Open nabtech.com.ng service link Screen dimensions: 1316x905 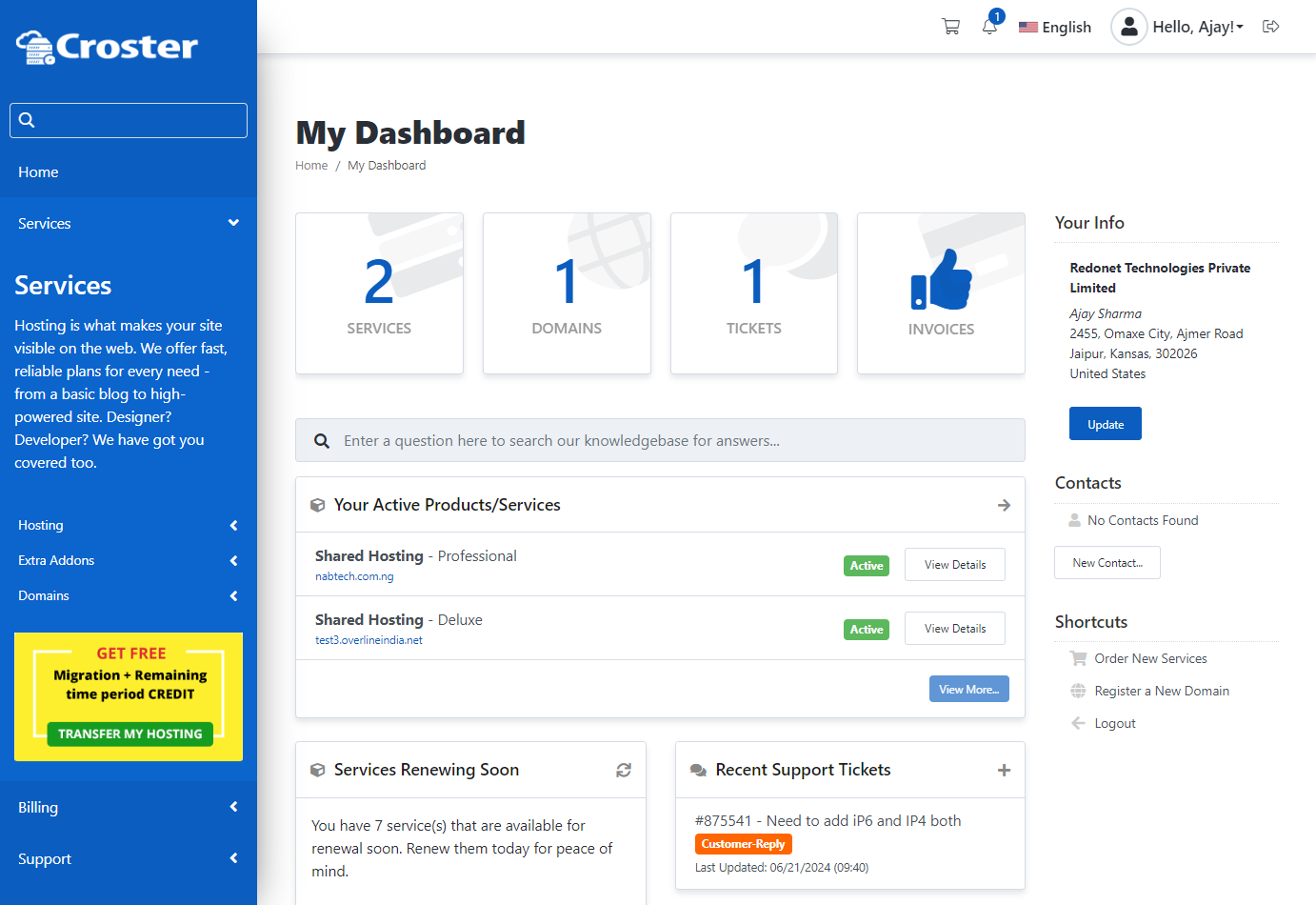pos(354,575)
